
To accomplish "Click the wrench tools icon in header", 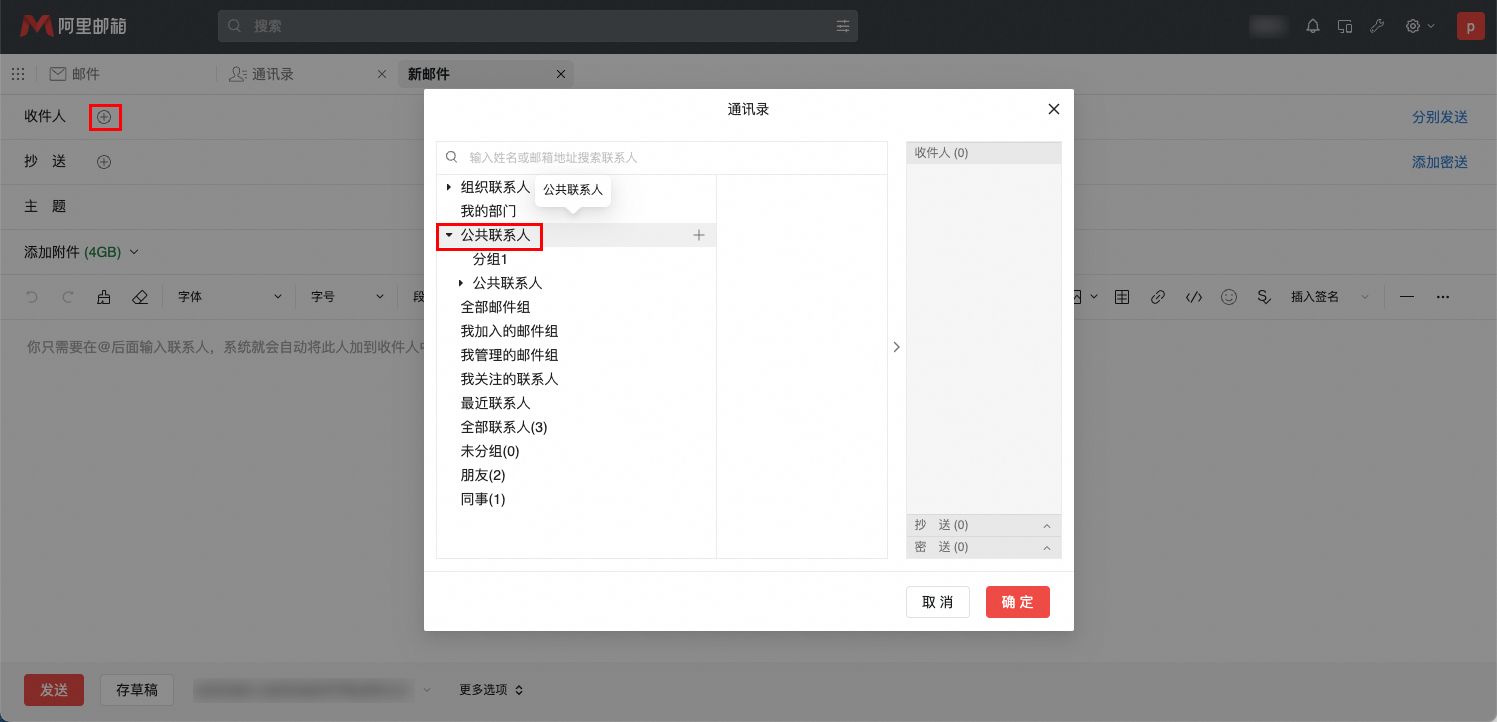I will 1377,27.
